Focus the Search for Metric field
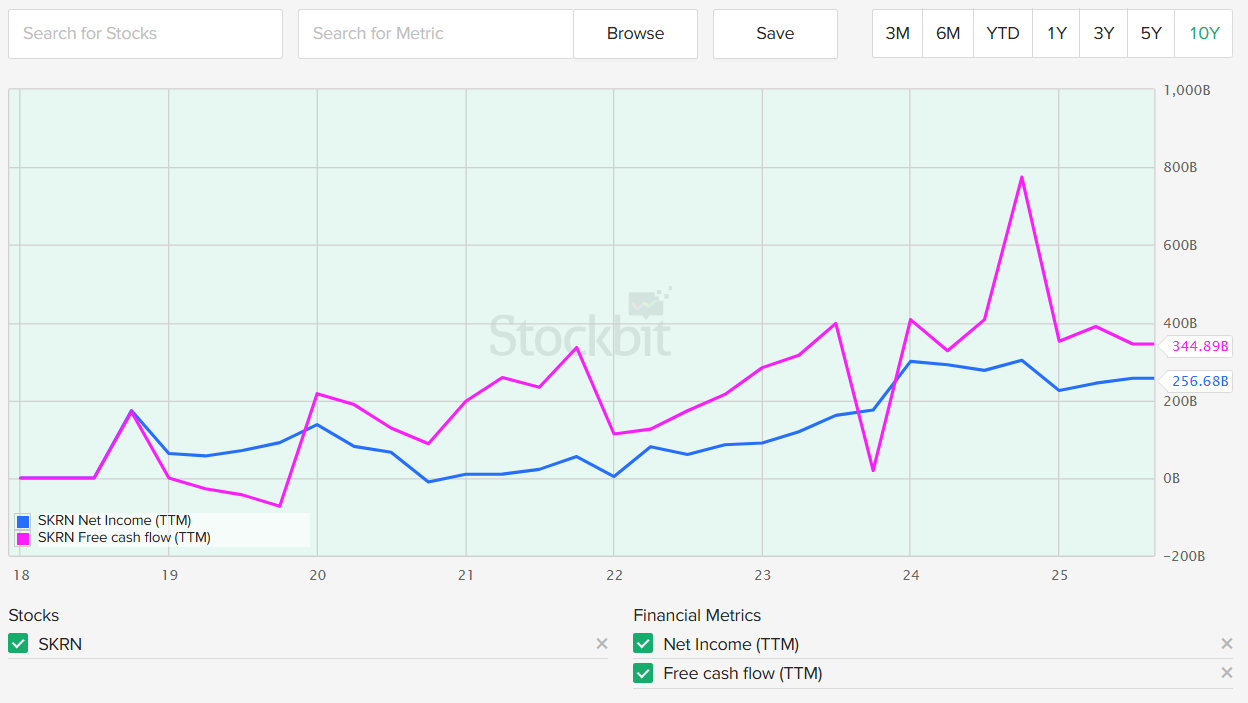1248x703 pixels. coord(436,34)
